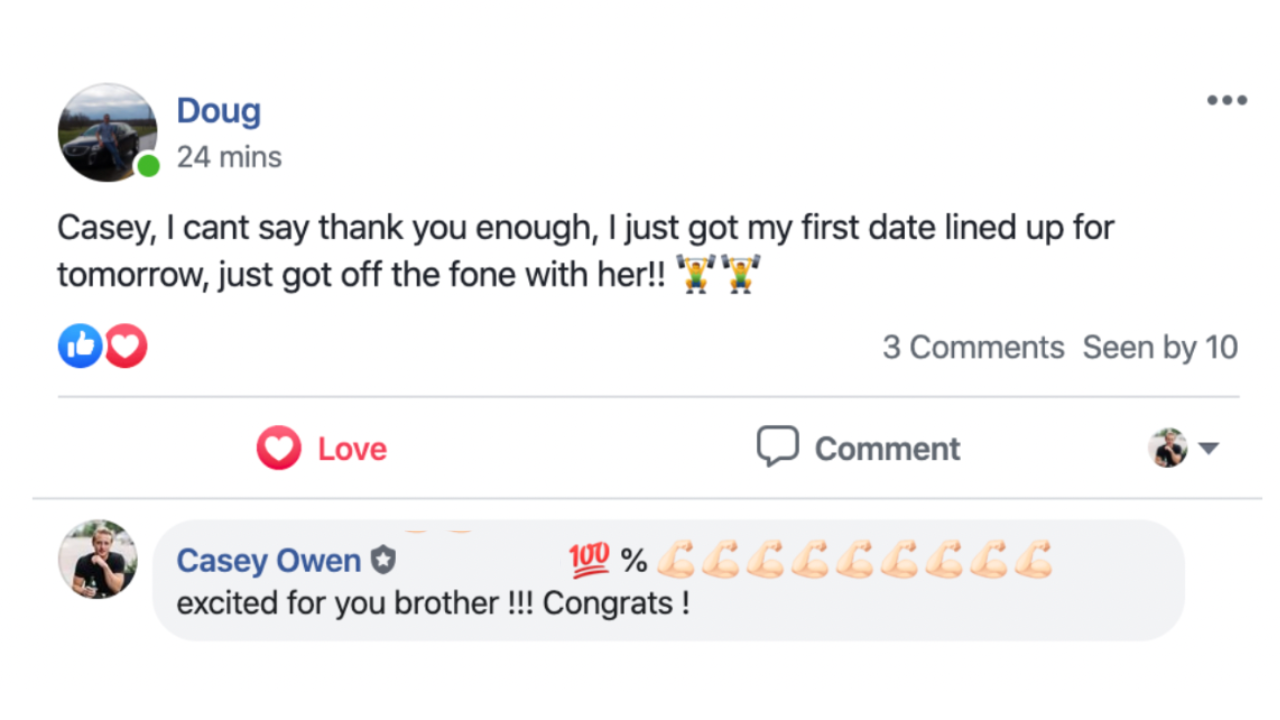Click Casey Owen's profile picture

[x=98, y=559]
